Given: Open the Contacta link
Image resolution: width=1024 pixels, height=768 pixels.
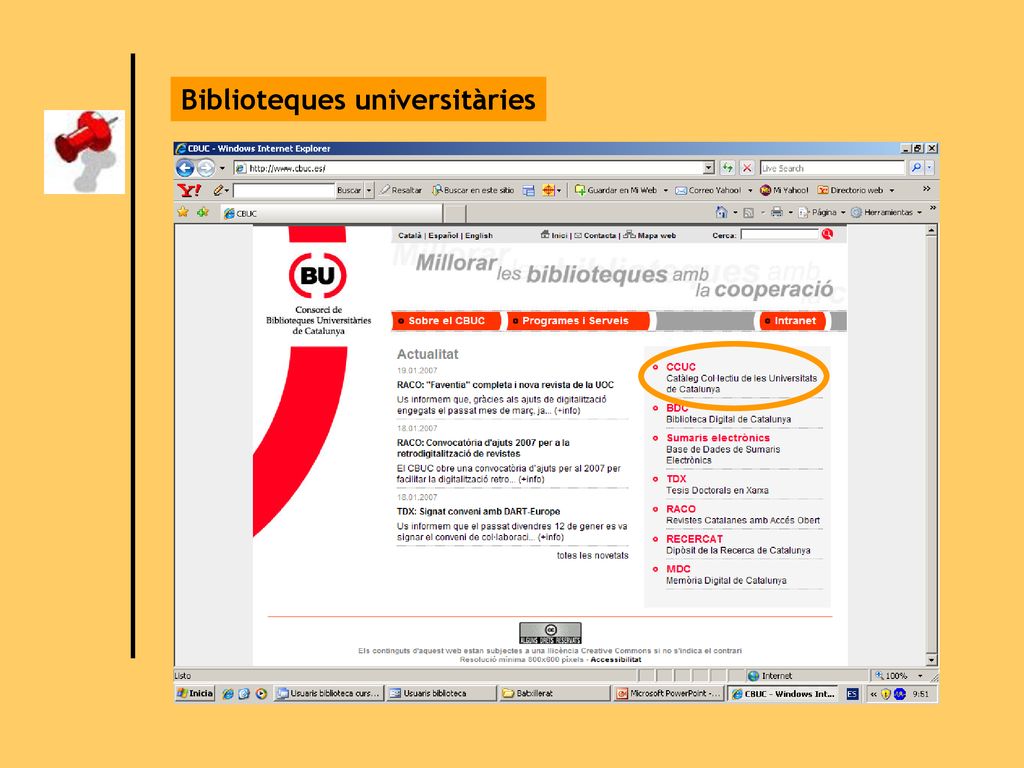Looking at the screenshot, I should (x=595, y=235).
